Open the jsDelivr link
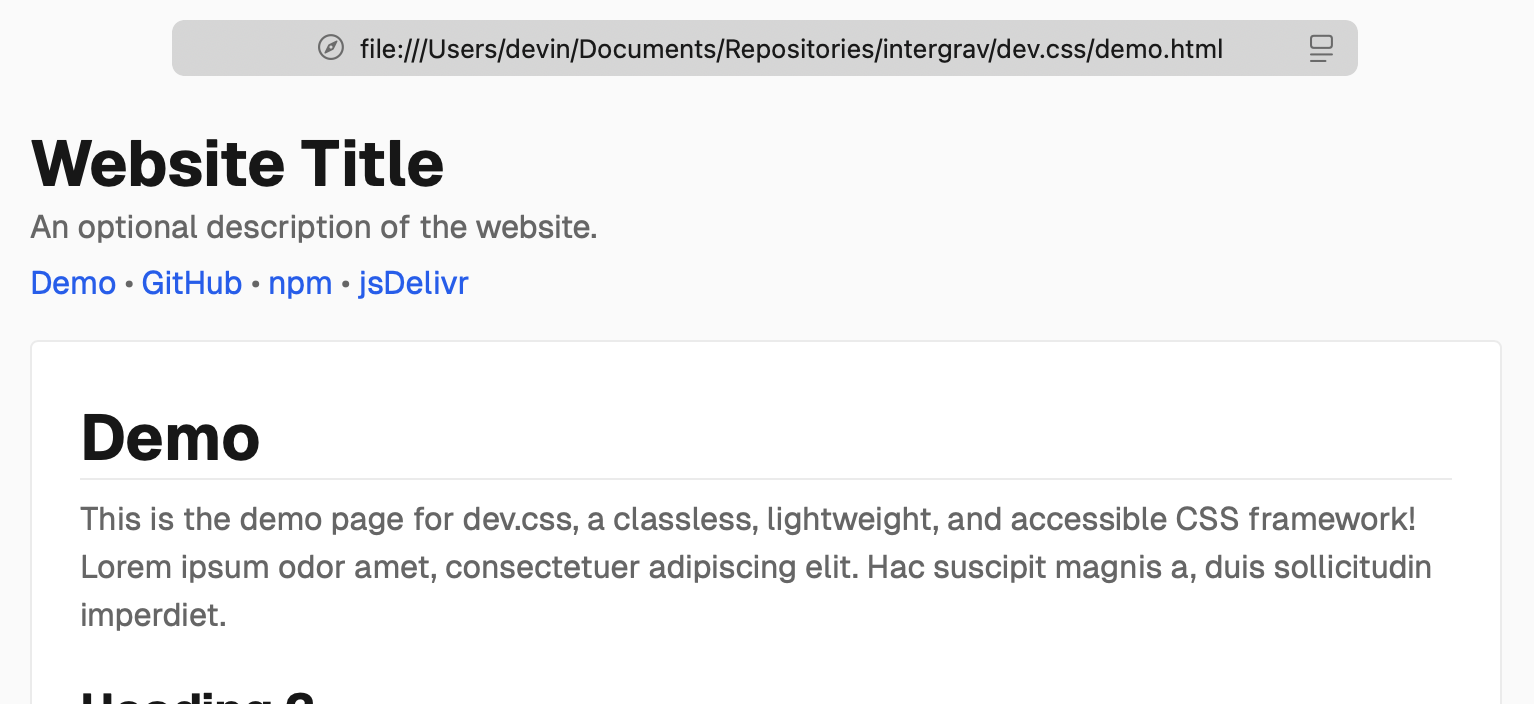The height and width of the screenshot is (704, 1534). click(x=413, y=283)
